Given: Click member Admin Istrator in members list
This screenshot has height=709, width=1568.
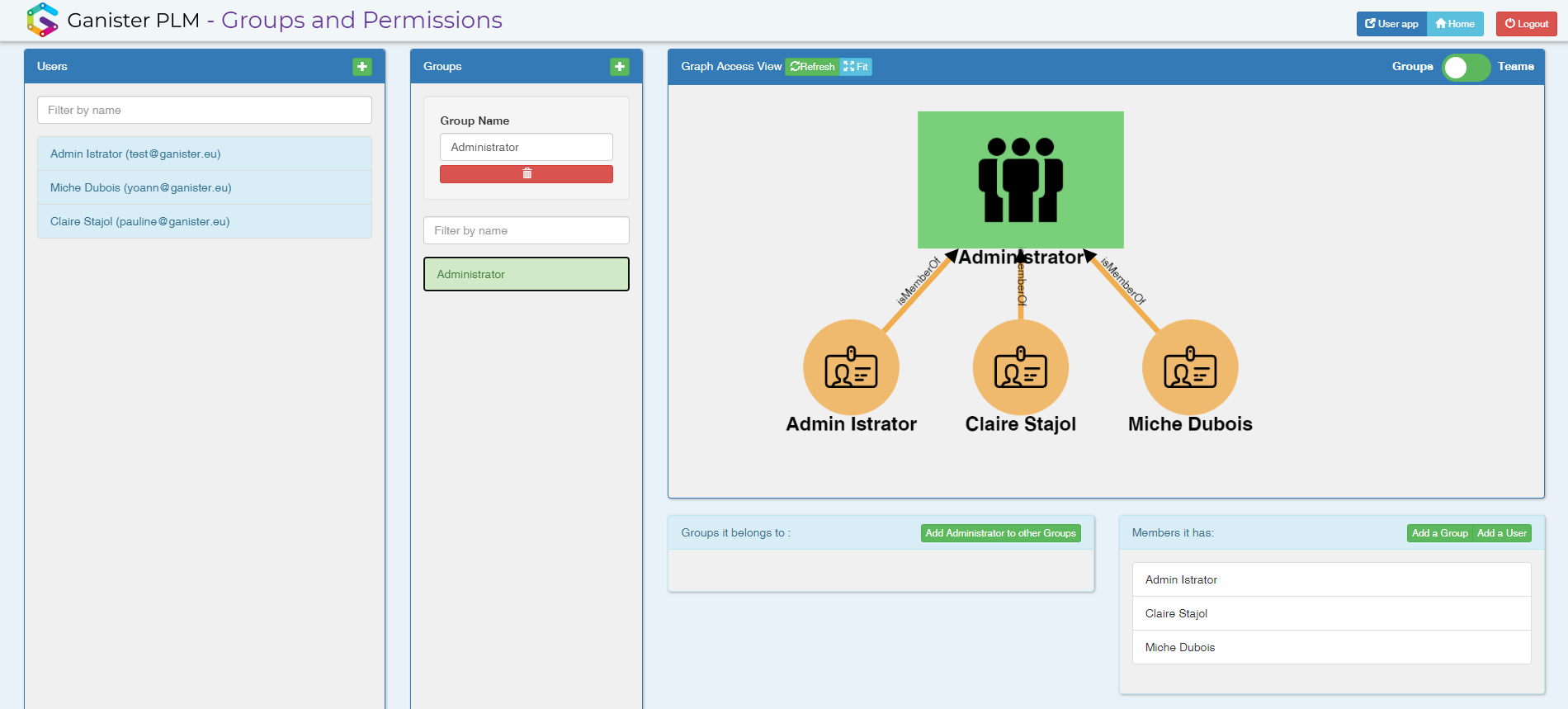Looking at the screenshot, I should (1331, 579).
